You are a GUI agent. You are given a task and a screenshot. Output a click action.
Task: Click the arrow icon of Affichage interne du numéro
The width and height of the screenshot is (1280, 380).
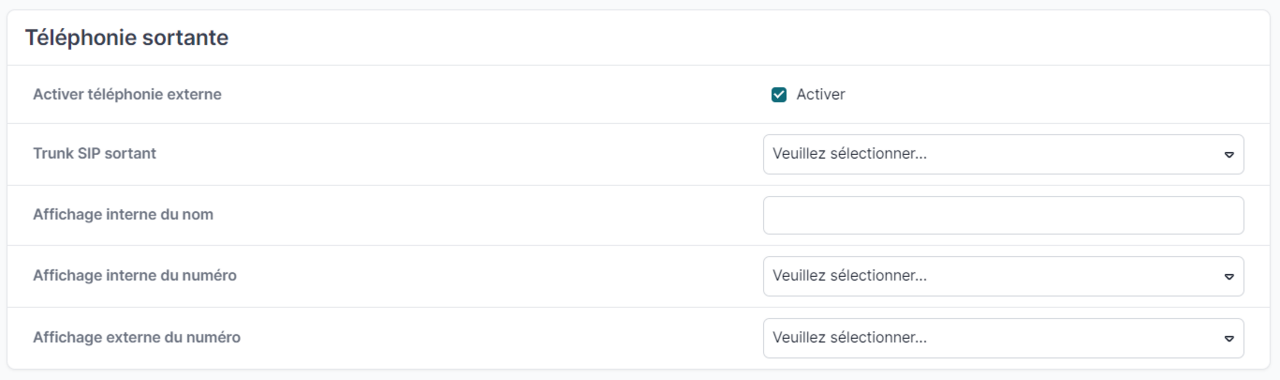1229,277
